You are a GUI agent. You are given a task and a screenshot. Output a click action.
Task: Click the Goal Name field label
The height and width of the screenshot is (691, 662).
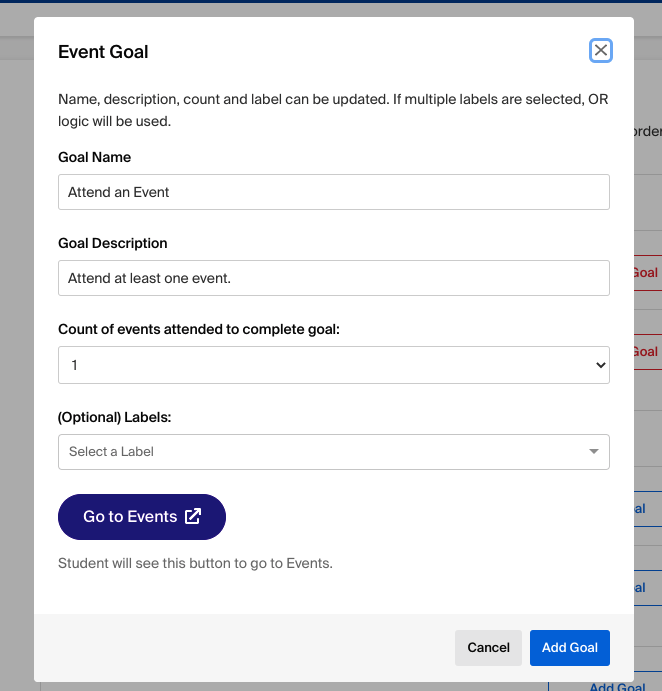point(94,157)
